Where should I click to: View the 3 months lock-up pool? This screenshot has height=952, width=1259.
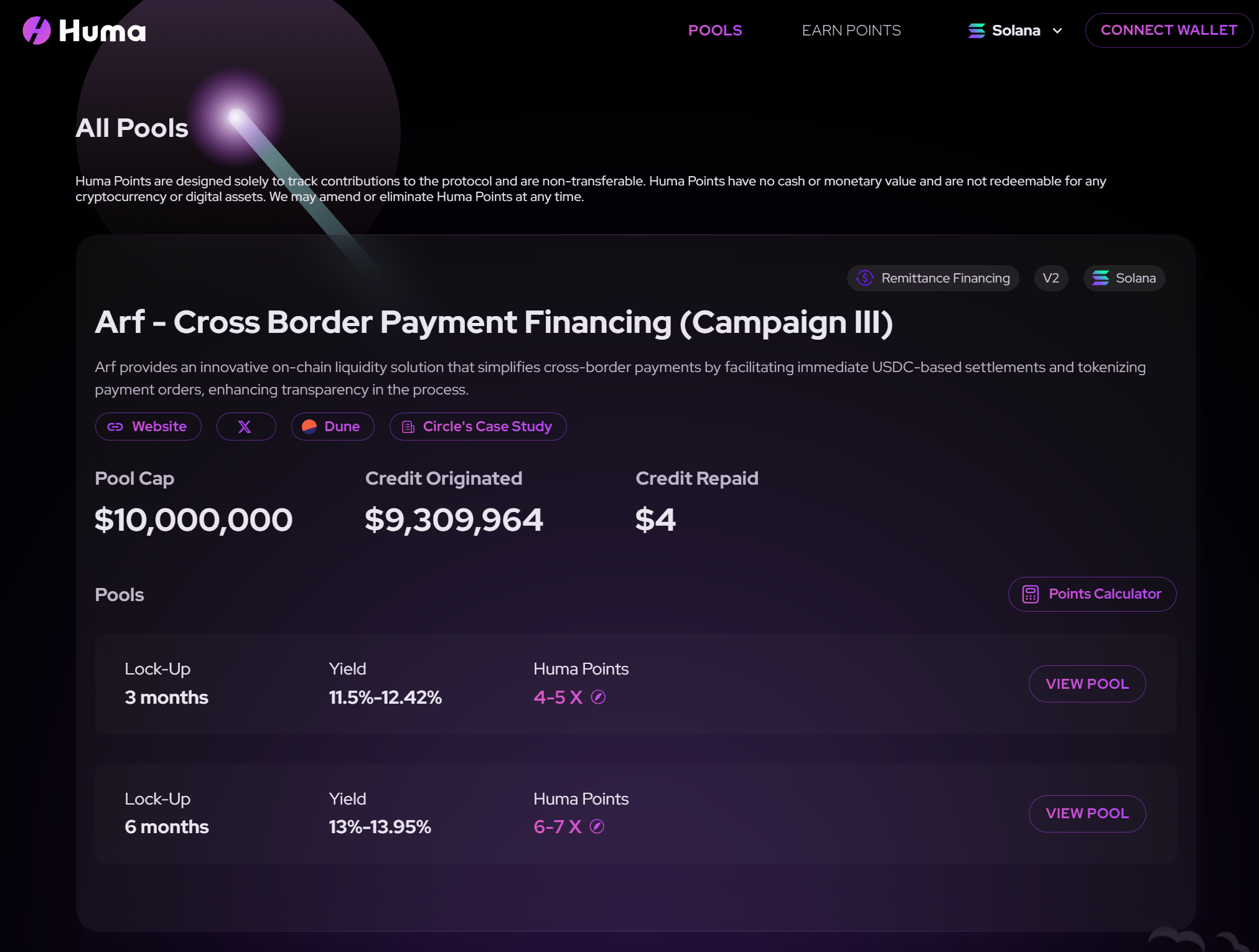click(1087, 684)
